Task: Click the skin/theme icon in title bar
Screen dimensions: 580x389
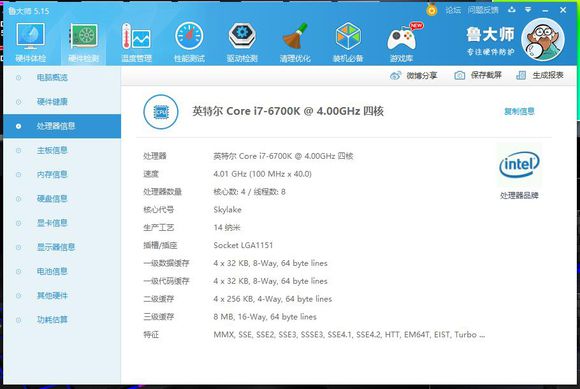Action: (x=512, y=10)
